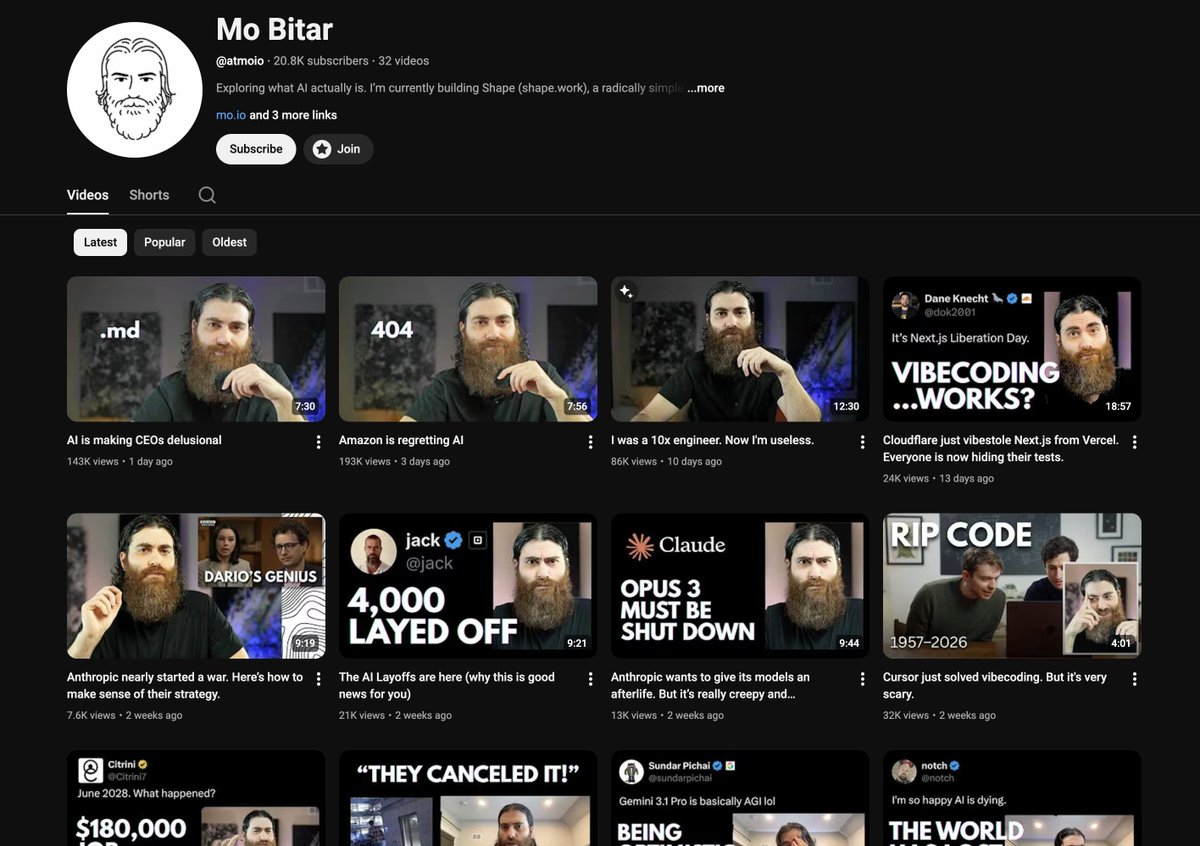Switch to the Shorts tab

click(149, 195)
